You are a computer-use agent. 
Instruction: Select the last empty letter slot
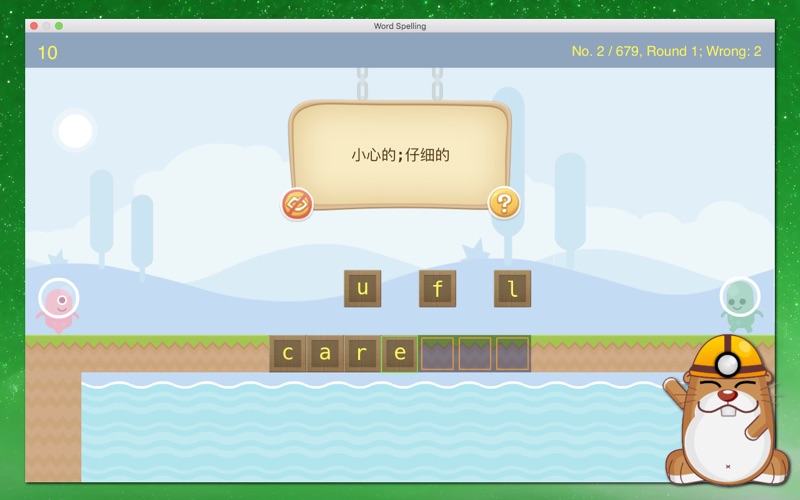tap(512, 354)
